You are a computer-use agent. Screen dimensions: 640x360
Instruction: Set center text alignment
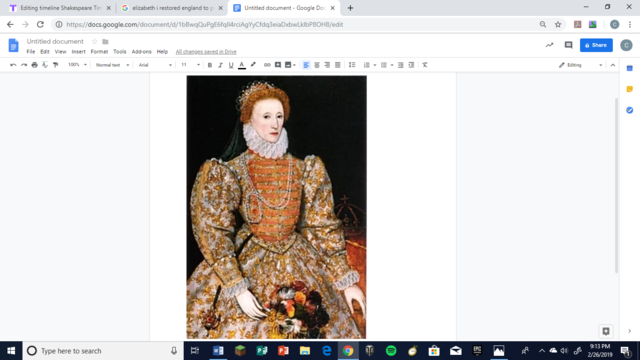[x=317, y=65]
